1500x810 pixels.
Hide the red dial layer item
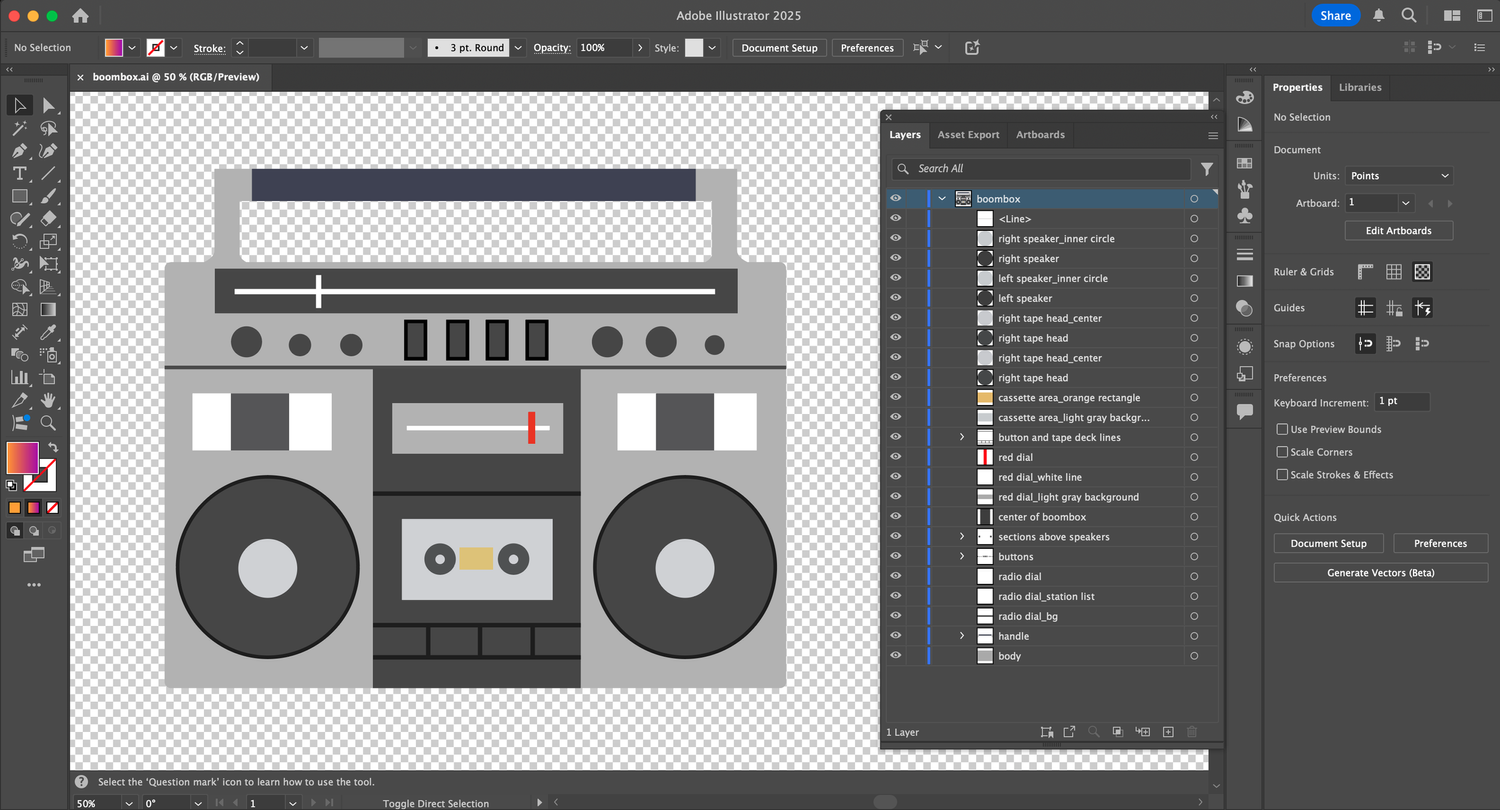pyautogui.click(x=895, y=457)
